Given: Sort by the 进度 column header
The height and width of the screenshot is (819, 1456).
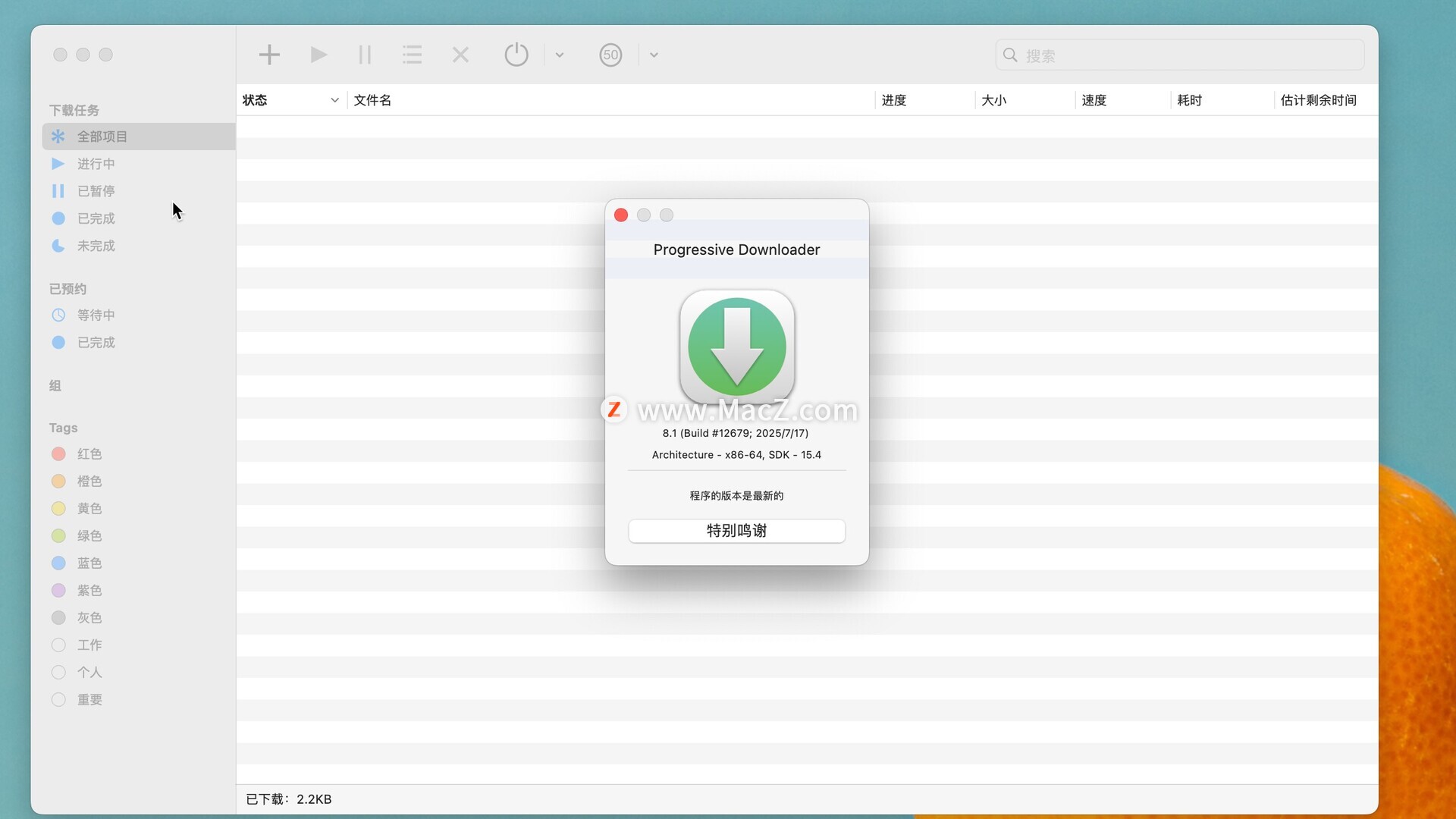Looking at the screenshot, I should coord(924,100).
